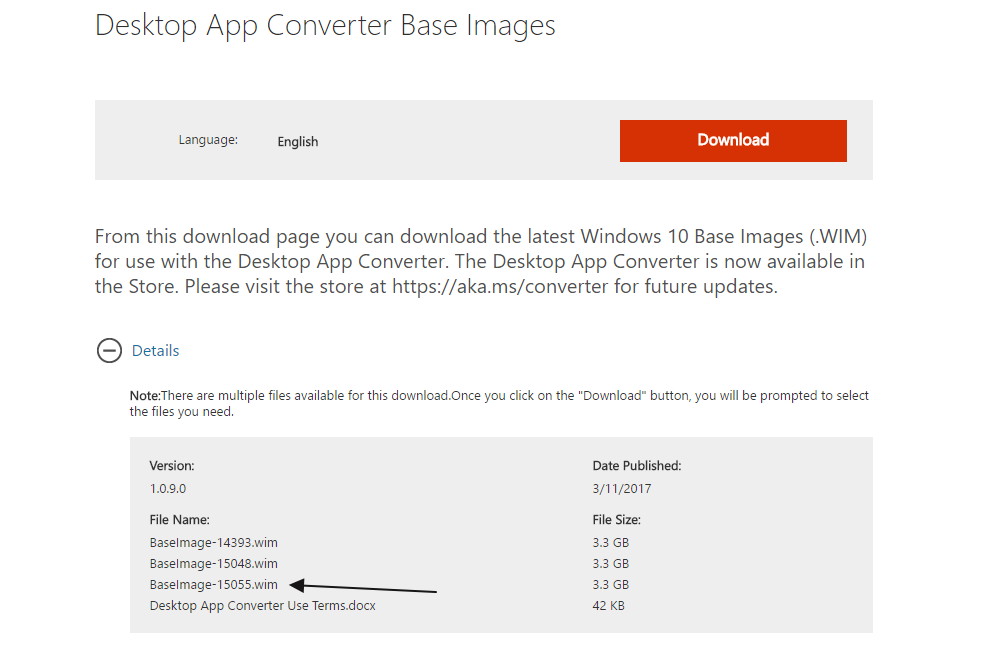The height and width of the screenshot is (647, 1002).
Task: Click the published date 3/11/2017
Action: click(x=622, y=488)
